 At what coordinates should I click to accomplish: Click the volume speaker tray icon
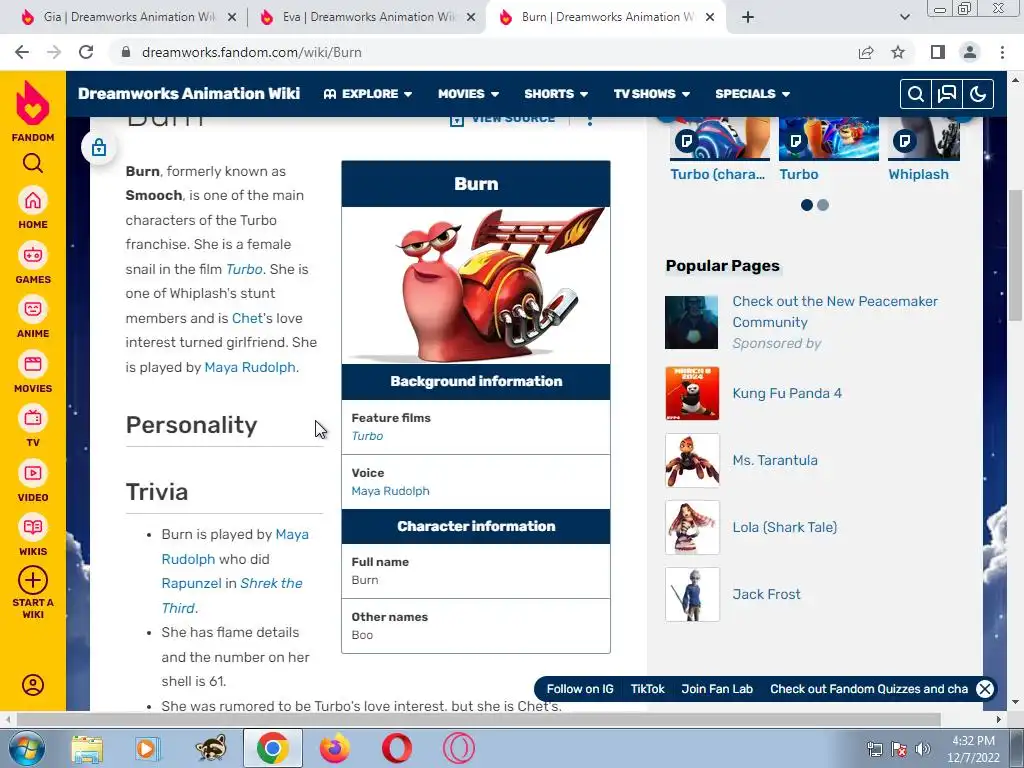click(923, 749)
